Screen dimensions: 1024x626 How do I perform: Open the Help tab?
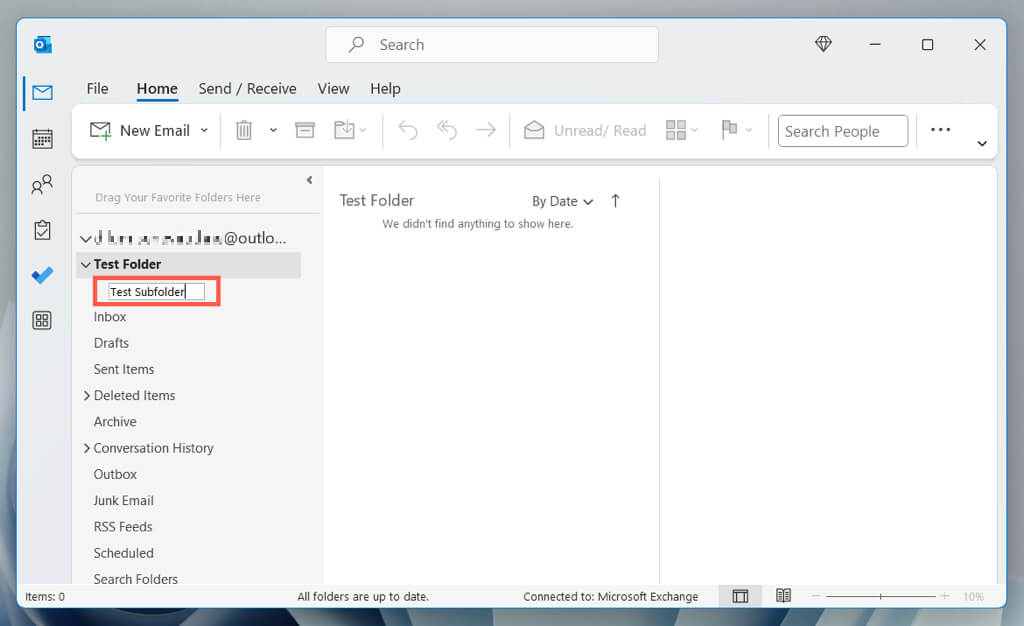385,89
